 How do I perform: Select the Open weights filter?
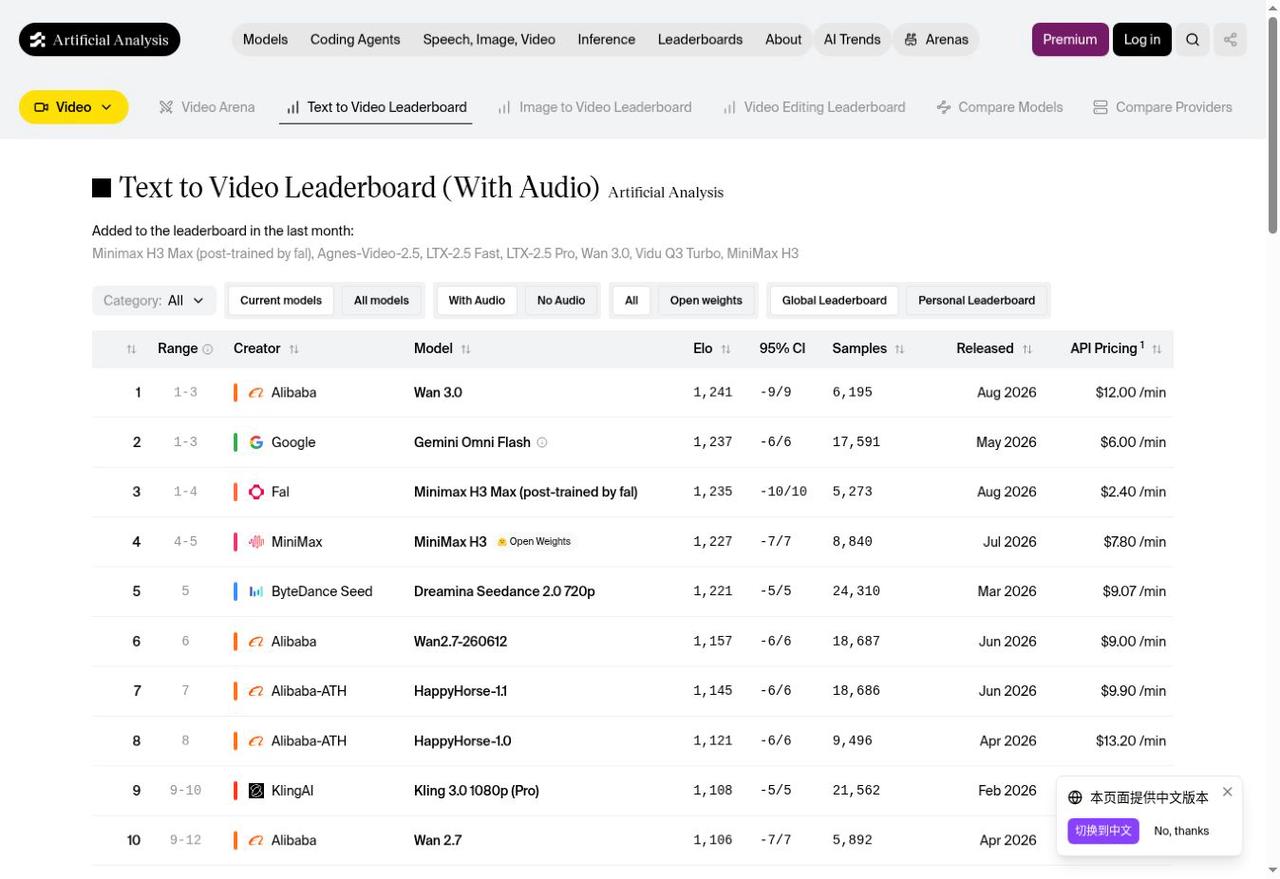[x=706, y=301]
